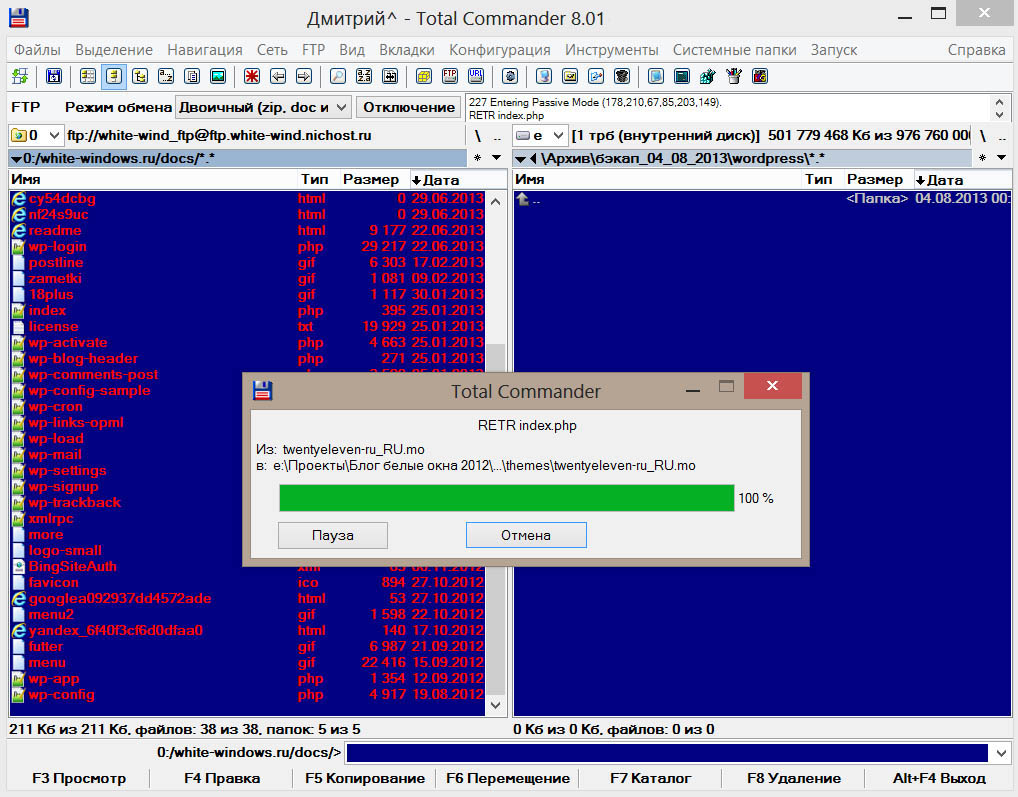
Task: Go to parent folder in right panel
Action: coord(762,199)
